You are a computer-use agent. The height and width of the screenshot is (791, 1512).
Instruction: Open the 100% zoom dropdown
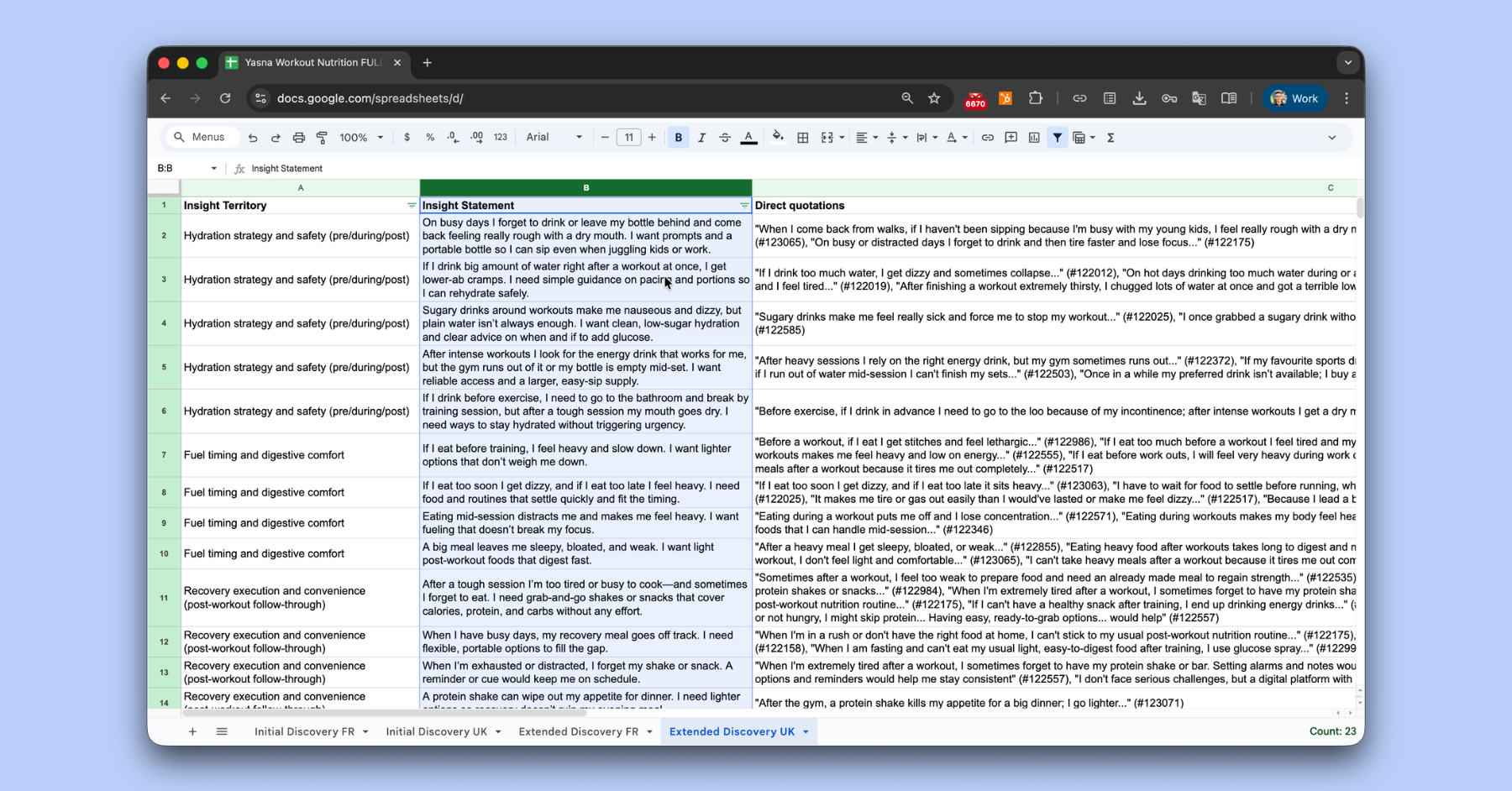[x=361, y=138]
